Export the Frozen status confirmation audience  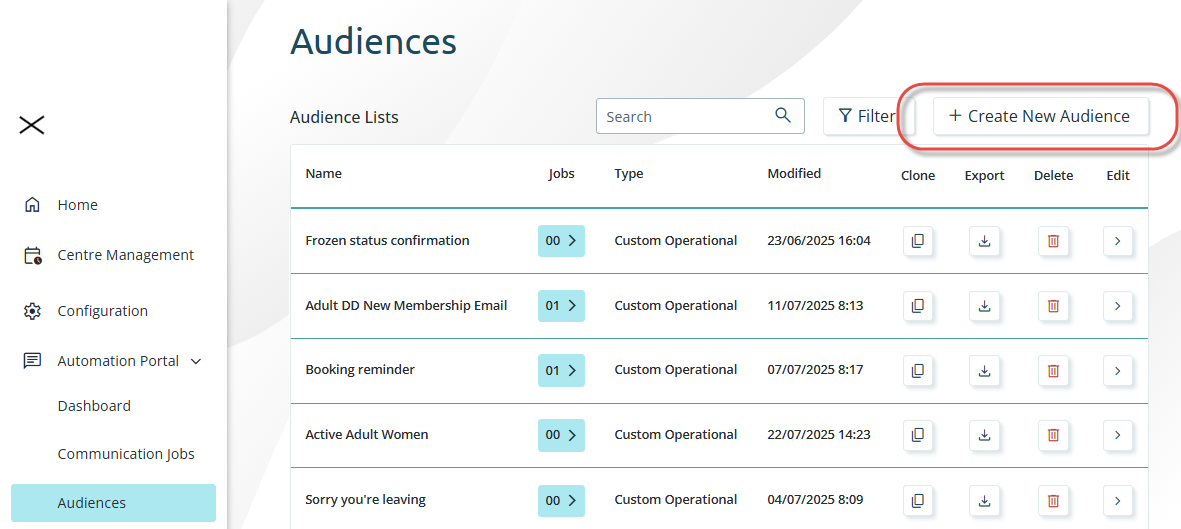pos(984,241)
